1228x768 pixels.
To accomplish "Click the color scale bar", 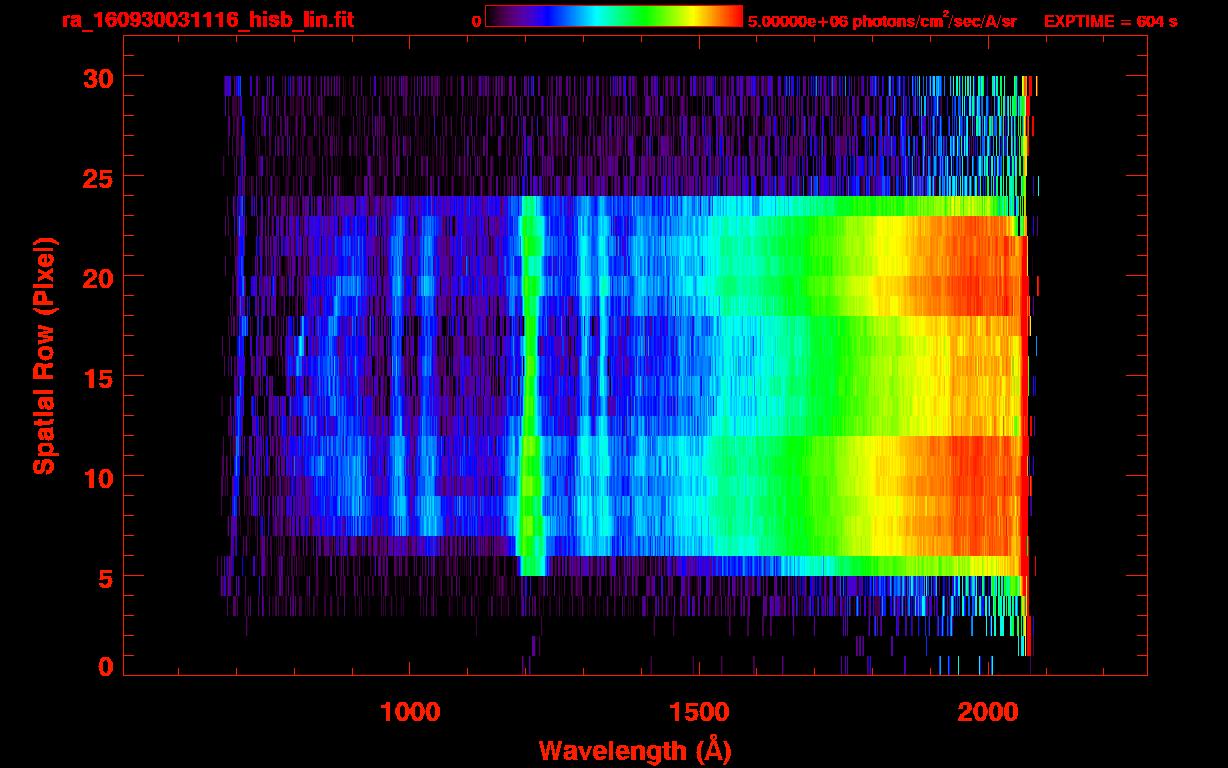I will [614, 17].
